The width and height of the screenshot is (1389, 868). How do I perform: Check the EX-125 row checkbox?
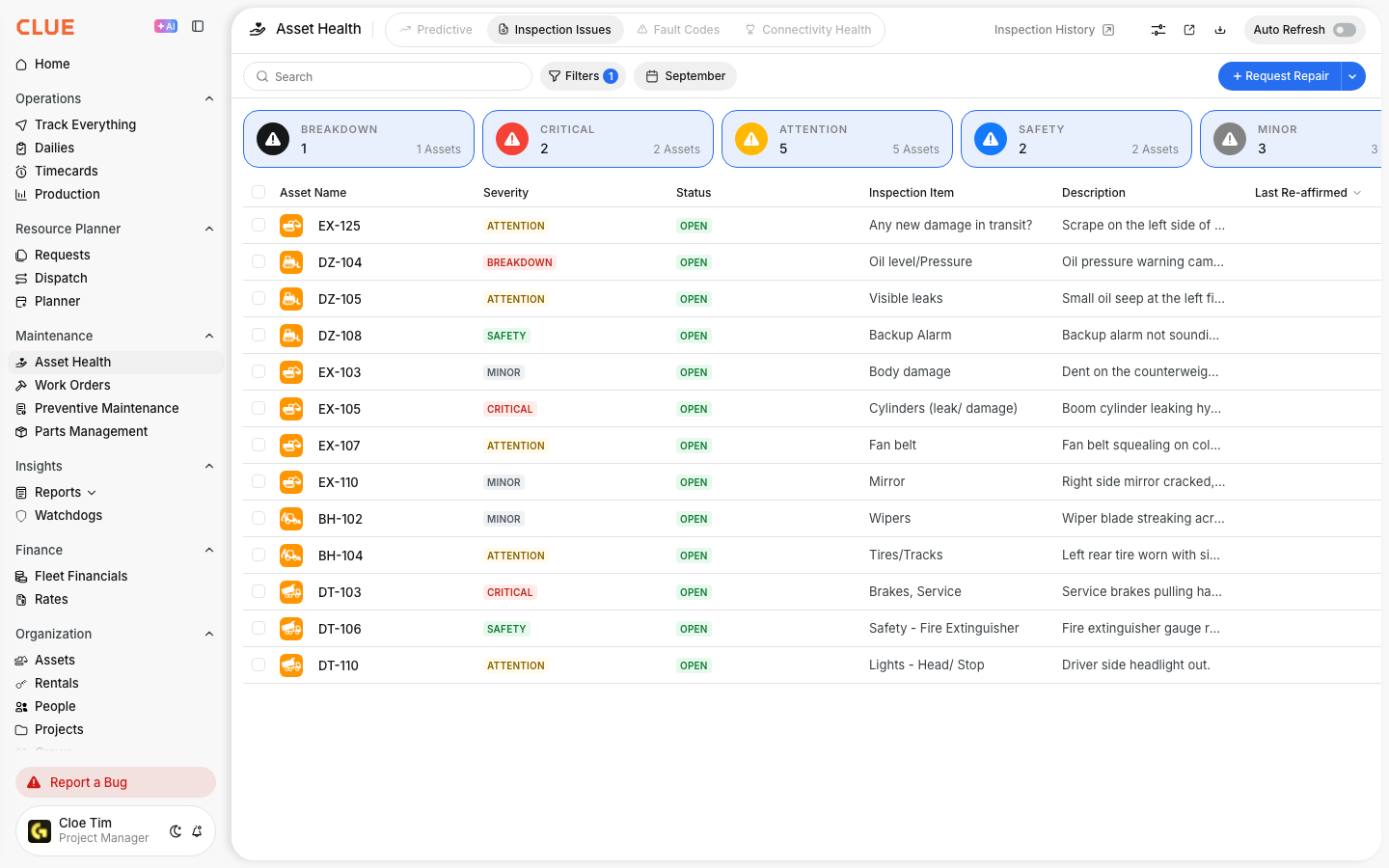(259, 225)
